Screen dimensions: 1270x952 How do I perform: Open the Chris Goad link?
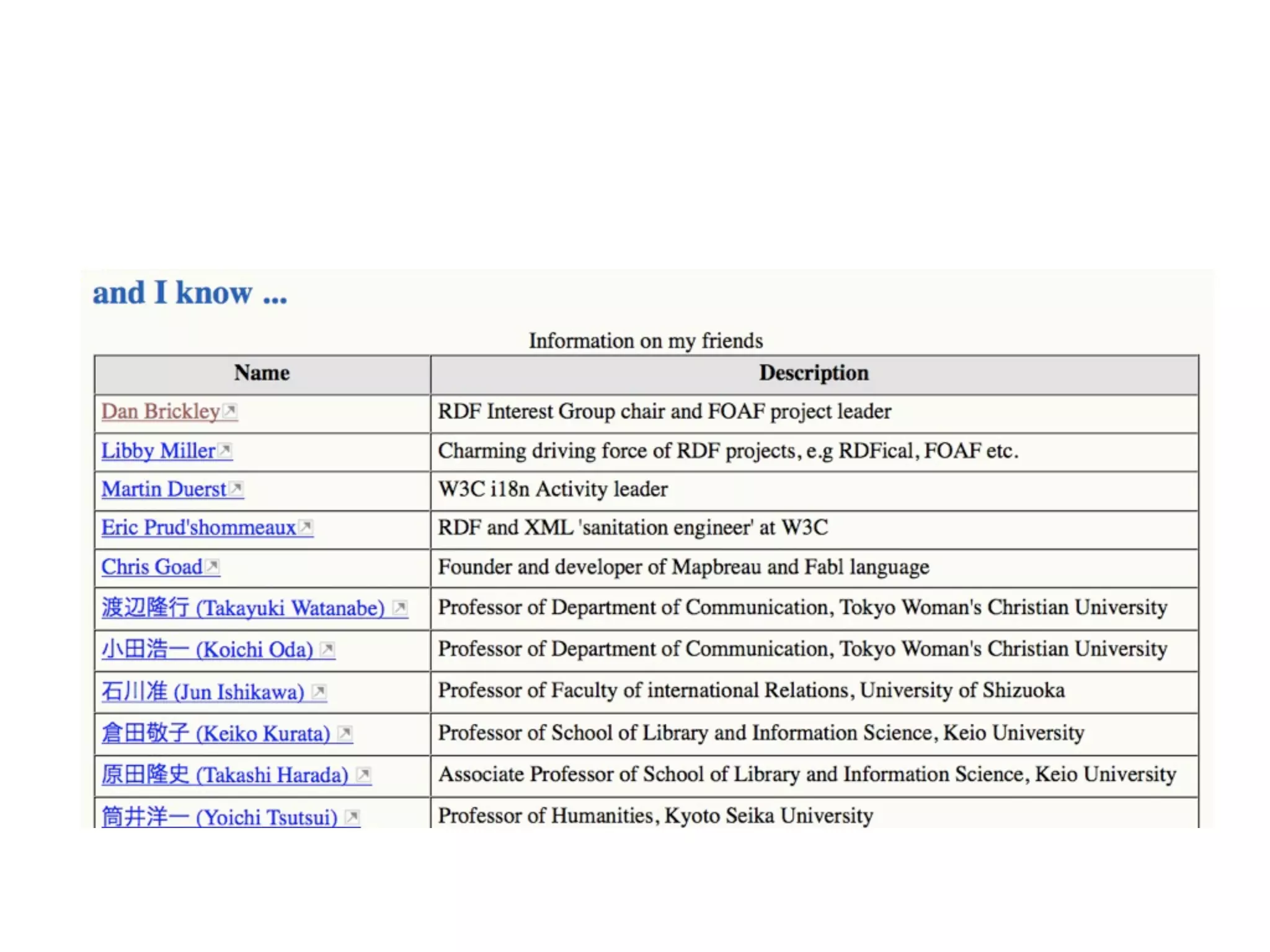152,566
